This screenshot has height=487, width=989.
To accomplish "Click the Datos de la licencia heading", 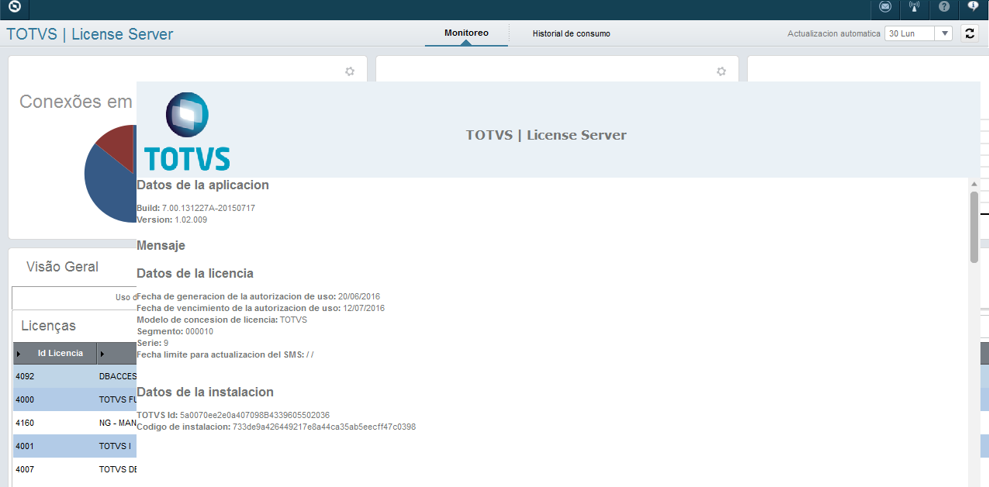I will tap(195, 274).
